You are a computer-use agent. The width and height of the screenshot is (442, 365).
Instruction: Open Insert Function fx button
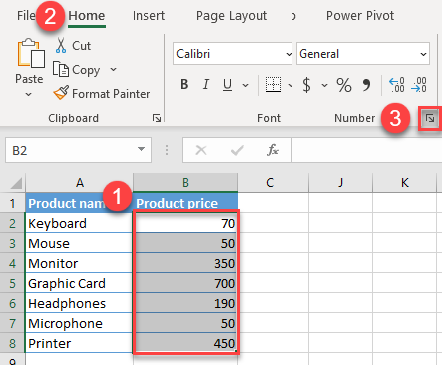tap(273, 150)
